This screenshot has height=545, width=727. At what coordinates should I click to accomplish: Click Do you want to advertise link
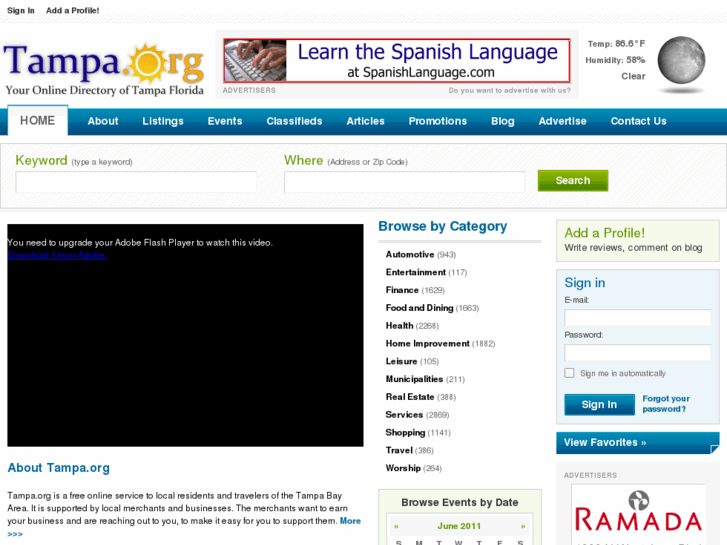click(510, 90)
